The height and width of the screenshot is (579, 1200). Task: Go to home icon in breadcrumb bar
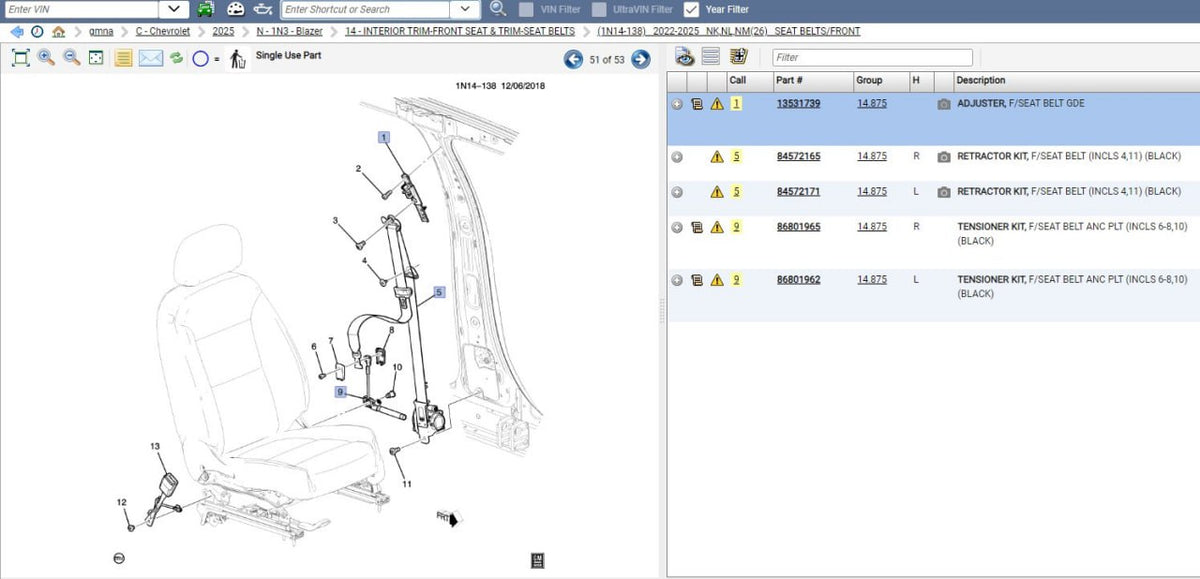click(58, 31)
